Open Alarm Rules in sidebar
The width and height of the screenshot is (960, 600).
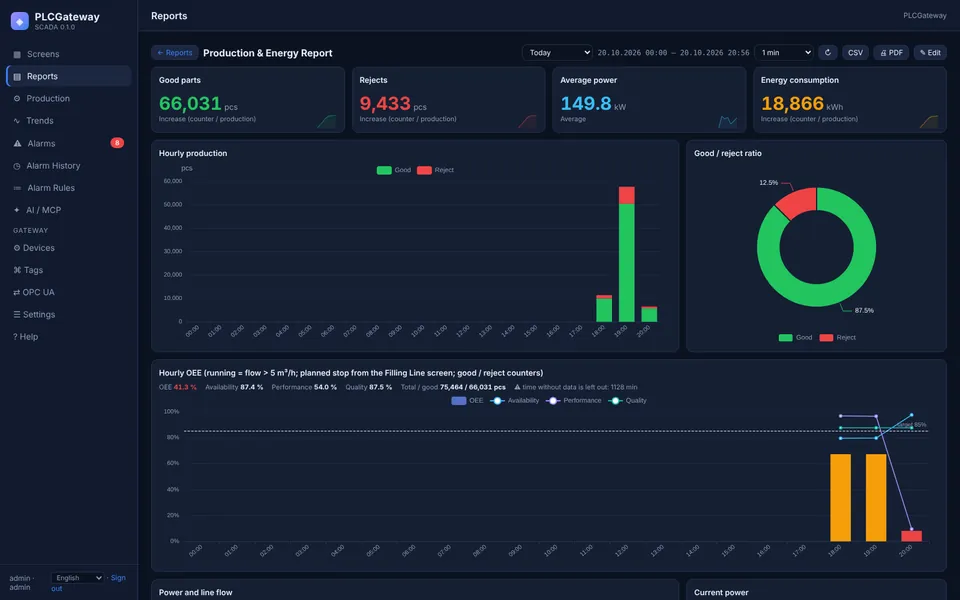(x=69, y=188)
